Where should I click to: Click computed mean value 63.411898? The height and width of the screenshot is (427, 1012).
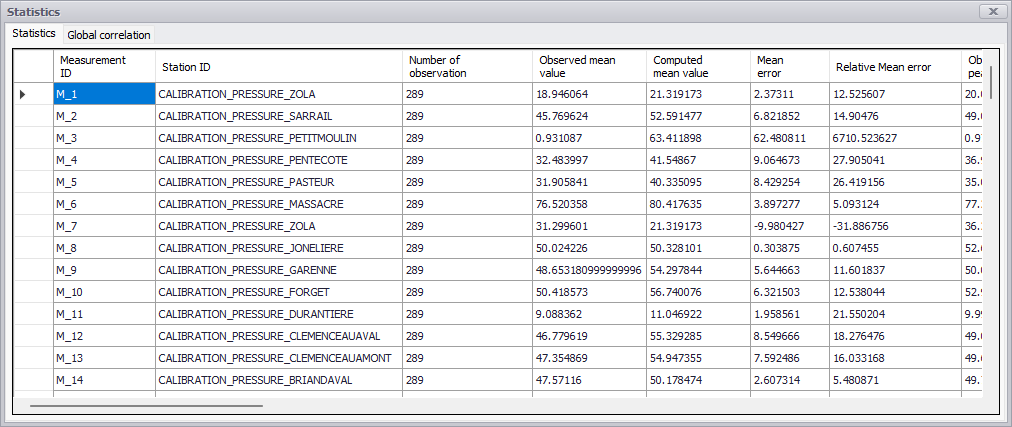point(698,138)
